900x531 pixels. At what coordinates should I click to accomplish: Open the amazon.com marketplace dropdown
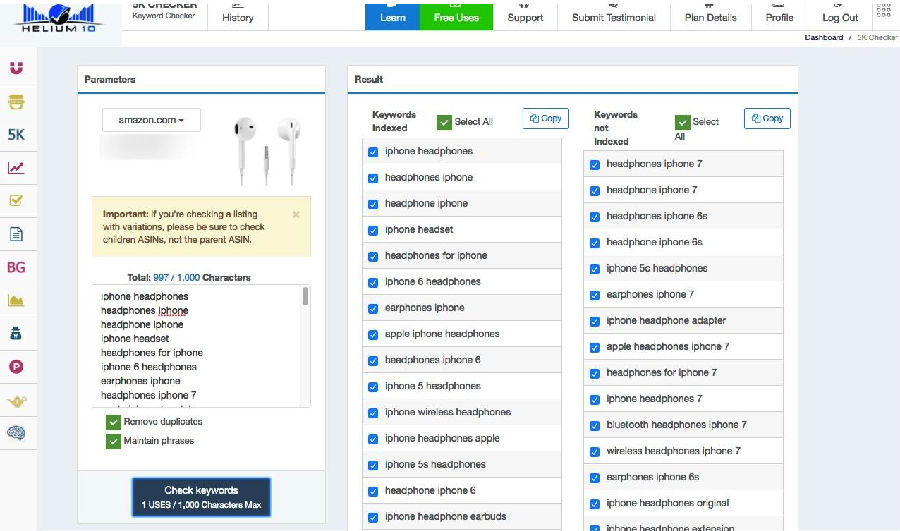point(151,120)
